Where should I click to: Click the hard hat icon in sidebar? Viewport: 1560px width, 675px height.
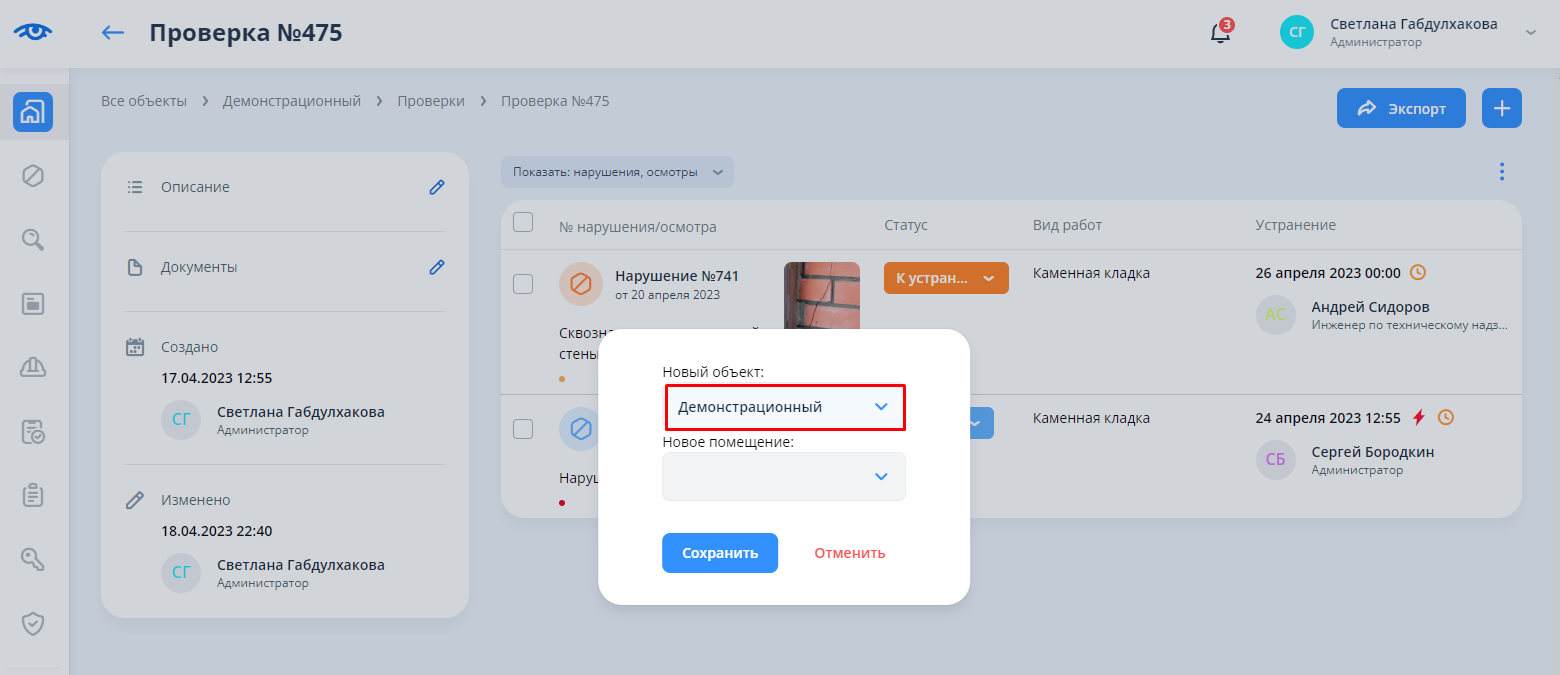33,367
